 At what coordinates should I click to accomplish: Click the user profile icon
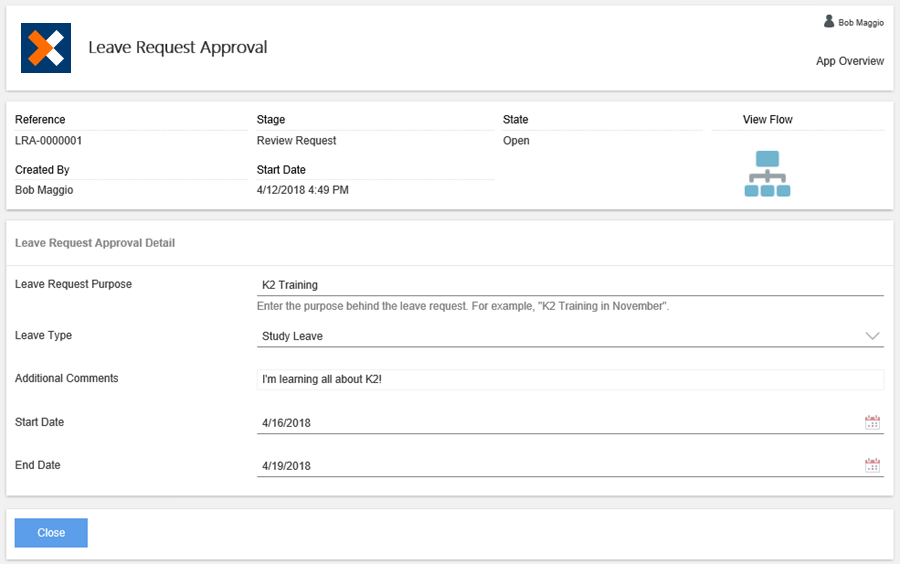(828, 21)
